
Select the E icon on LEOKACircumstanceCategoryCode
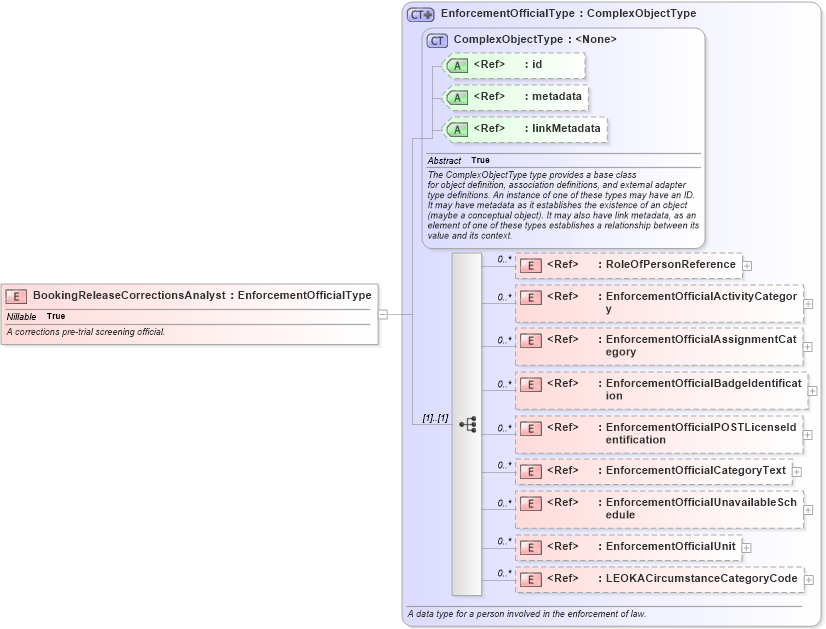pos(529,578)
